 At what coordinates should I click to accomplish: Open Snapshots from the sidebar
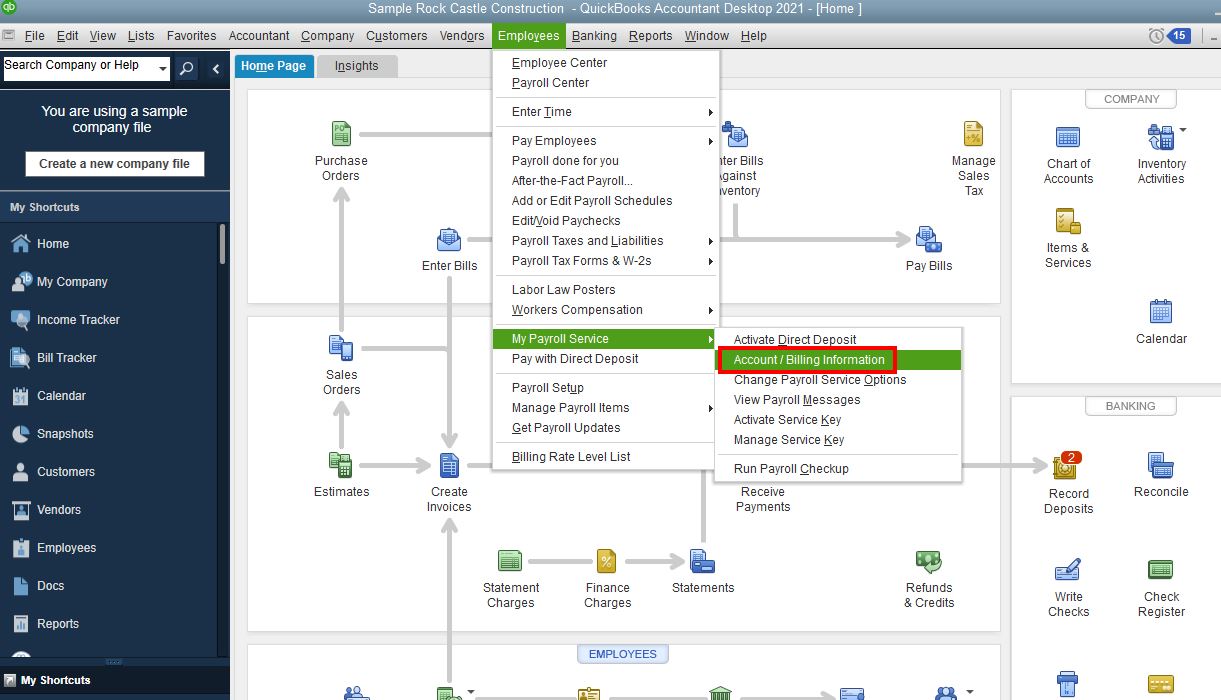point(65,433)
